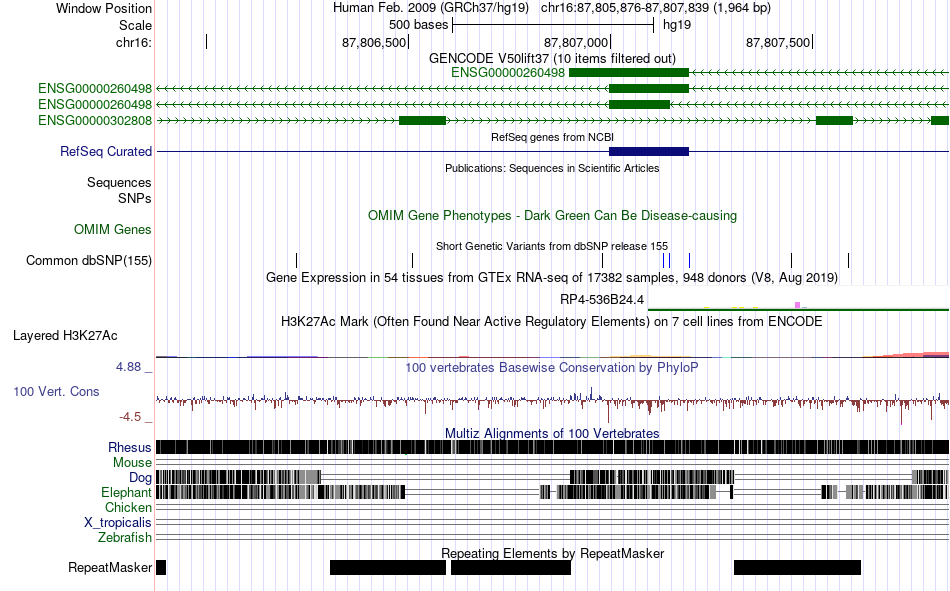Click the 87,806,500 ruler coordinate
This screenshot has height=591, width=950.
pos(374,42)
